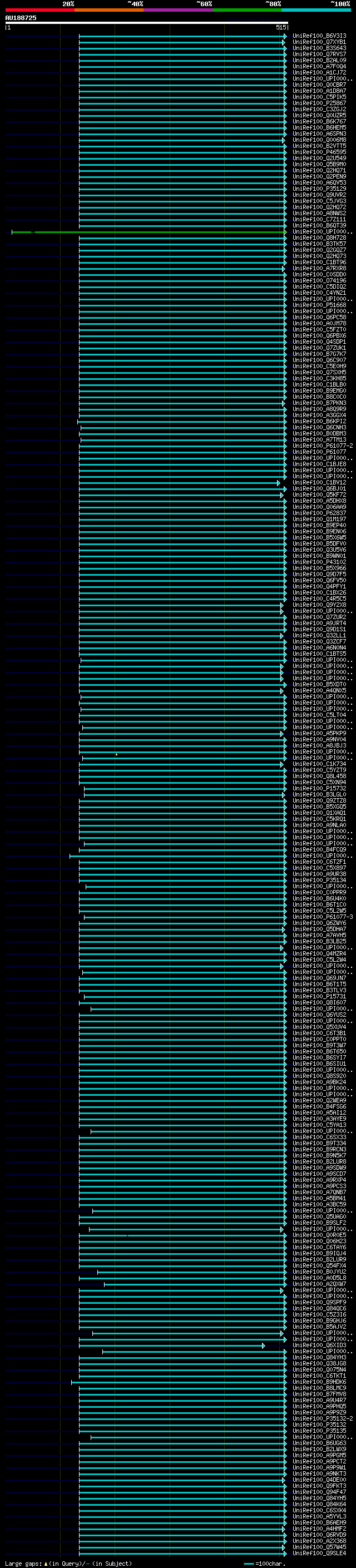
Task: Select hit UniRef100_B6HEM5
Action: 319,127
